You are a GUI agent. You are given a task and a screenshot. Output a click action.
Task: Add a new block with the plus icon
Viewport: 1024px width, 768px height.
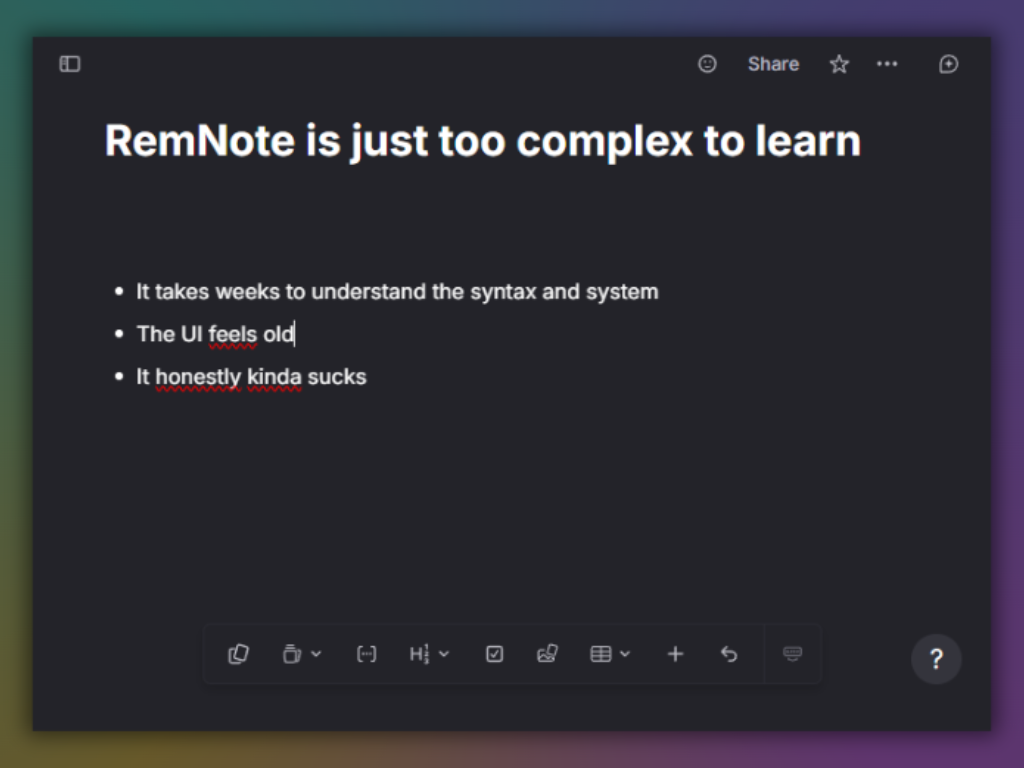[675, 654]
